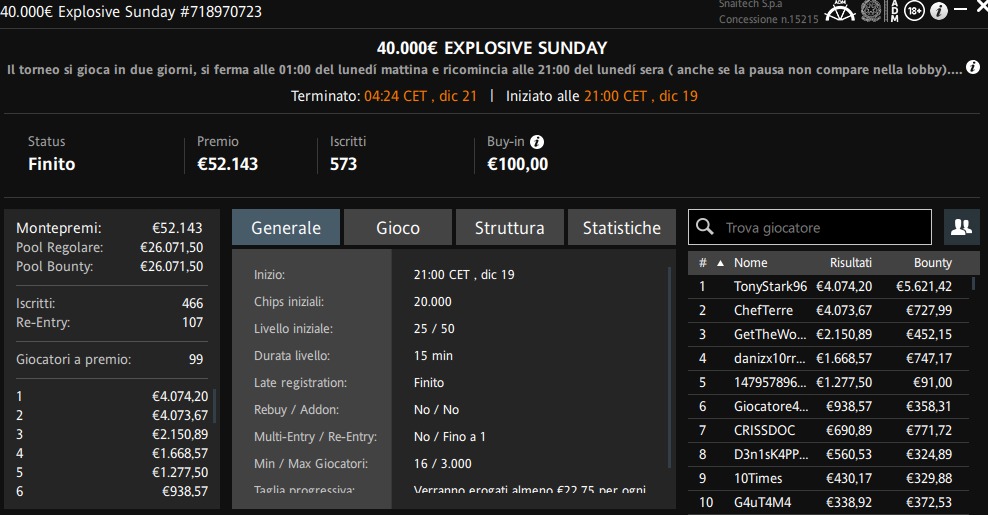This screenshot has height=515, width=988.
Task: Click the 18+ age restriction icon
Action: [x=914, y=11]
